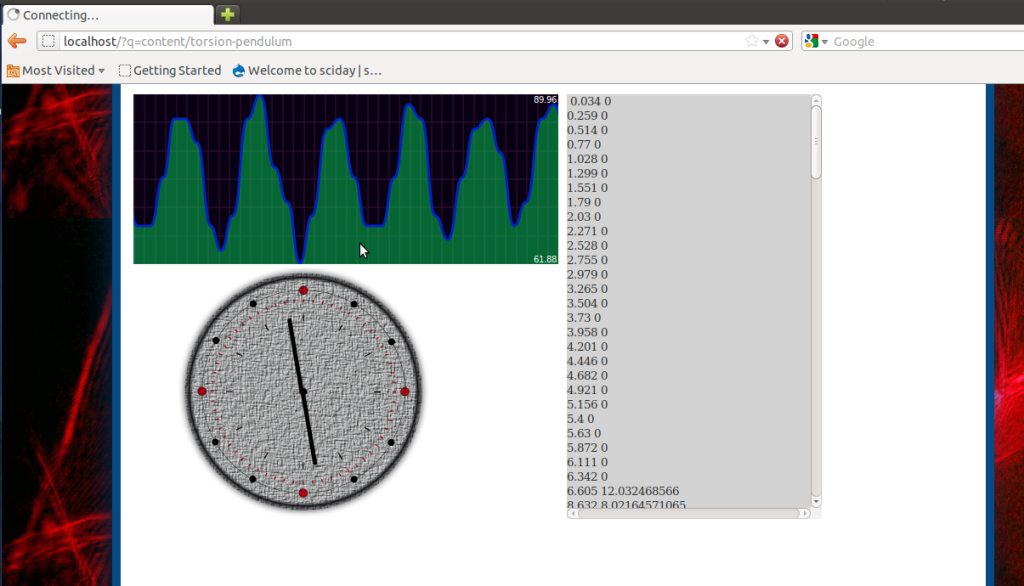Image resolution: width=1024 pixels, height=586 pixels.
Task: Stop loading with the red X button
Action: pyautogui.click(x=782, y=41)
